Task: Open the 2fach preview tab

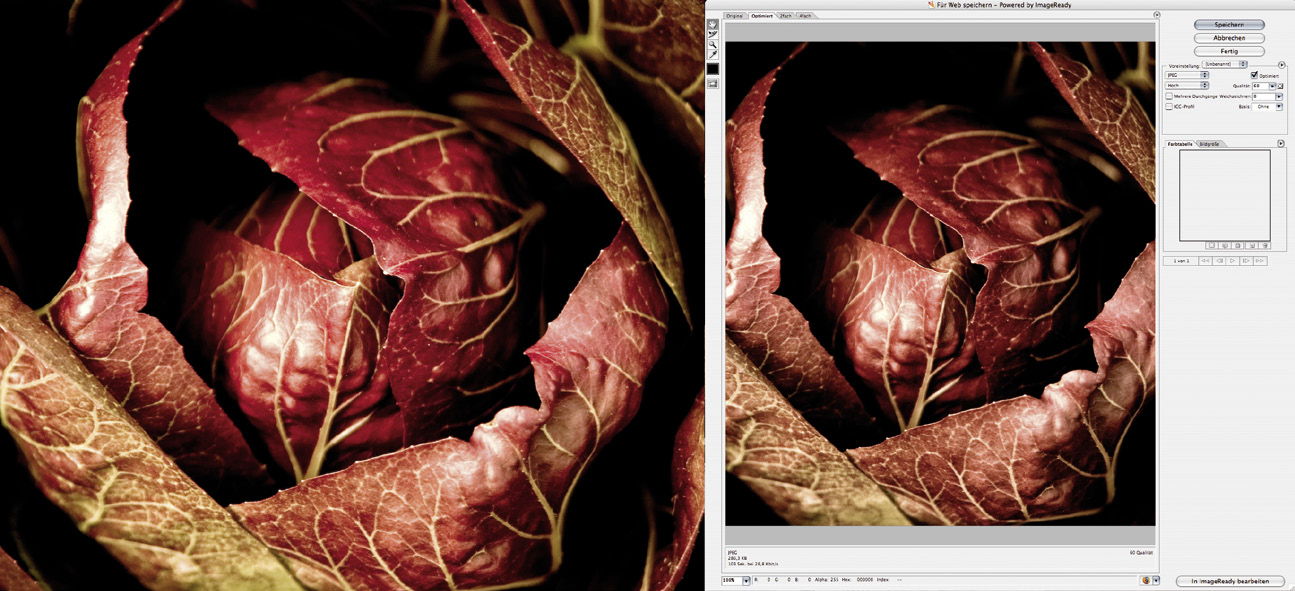Action: pyautogui.click(x=785, y=16)
